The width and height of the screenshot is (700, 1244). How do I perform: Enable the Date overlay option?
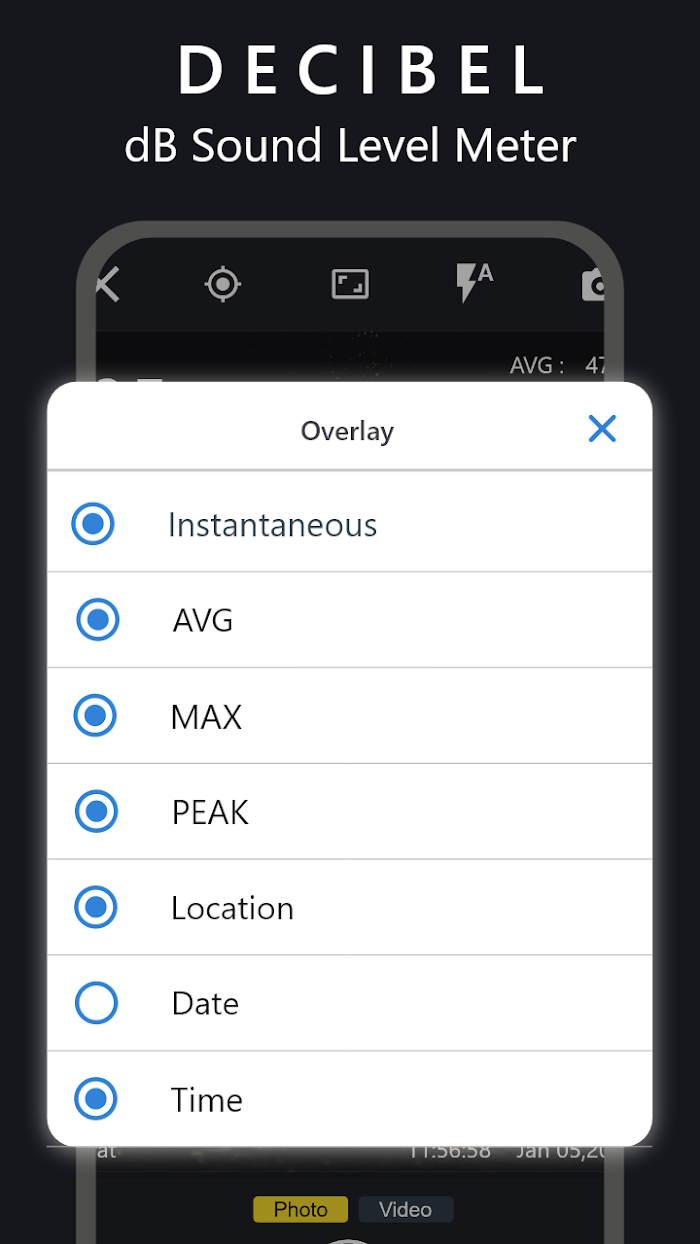[97, 1003]
